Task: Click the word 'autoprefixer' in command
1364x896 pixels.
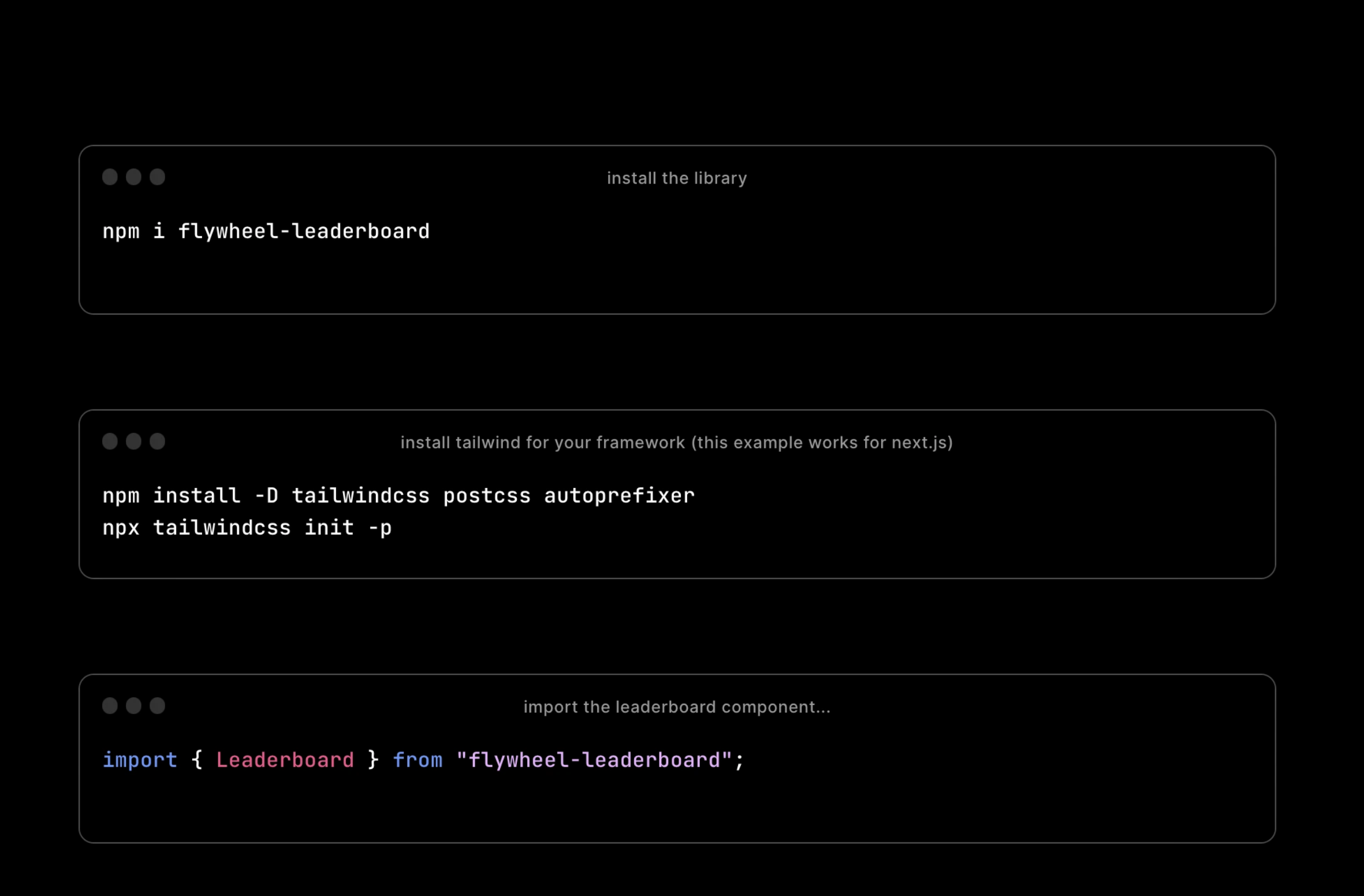Action: tap(619, 496)
